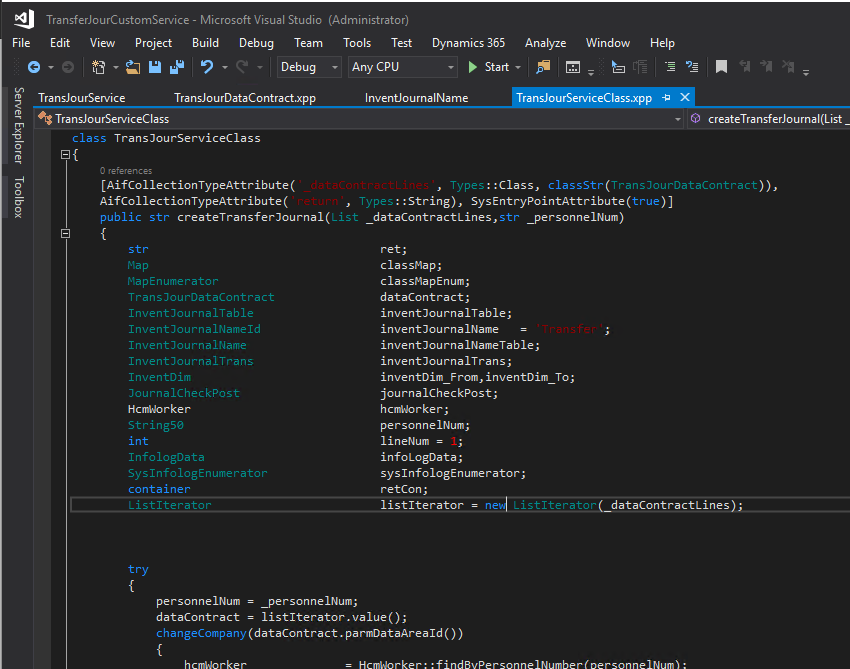Open the Dynamics 365 menu
This screenshot has width=850, height=669.
pos(468,43)
